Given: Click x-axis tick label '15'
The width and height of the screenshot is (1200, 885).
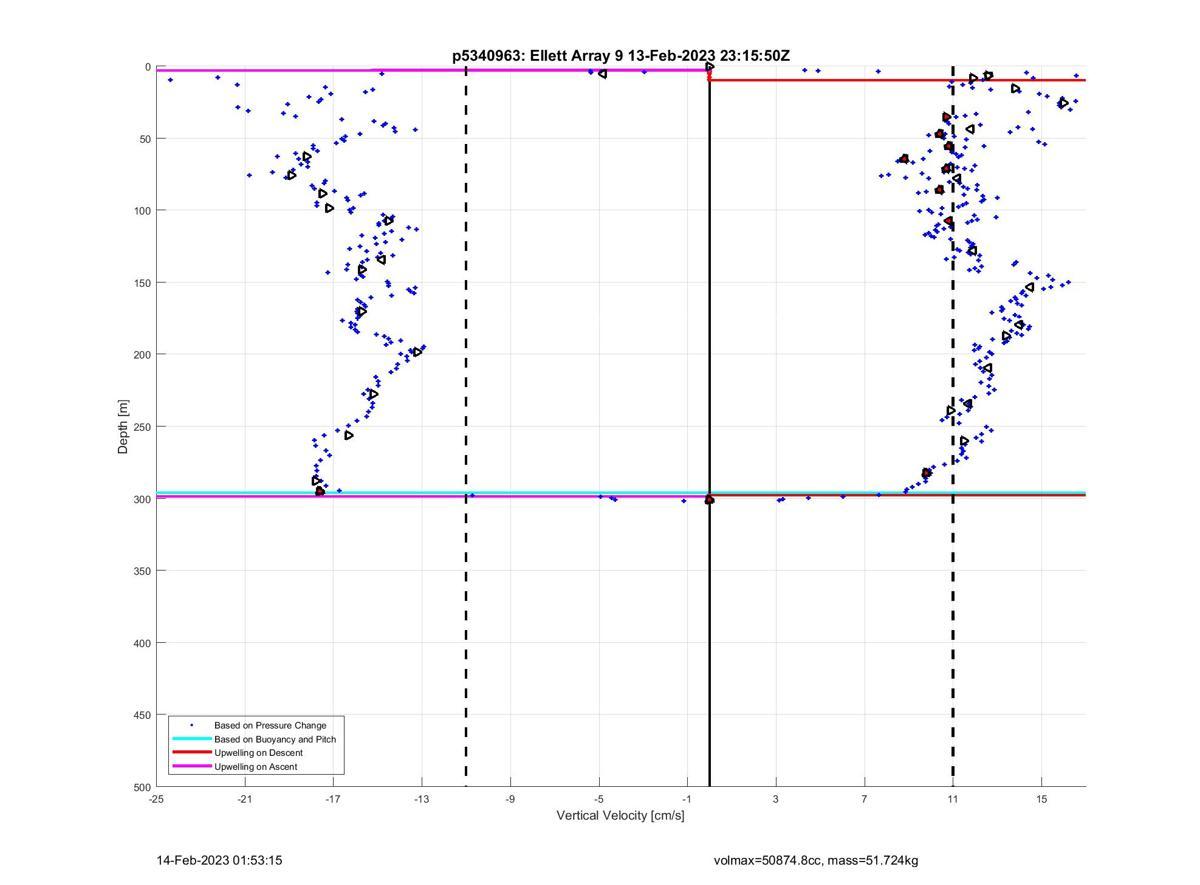Looking at the screenshot, I should (1041, 799).
